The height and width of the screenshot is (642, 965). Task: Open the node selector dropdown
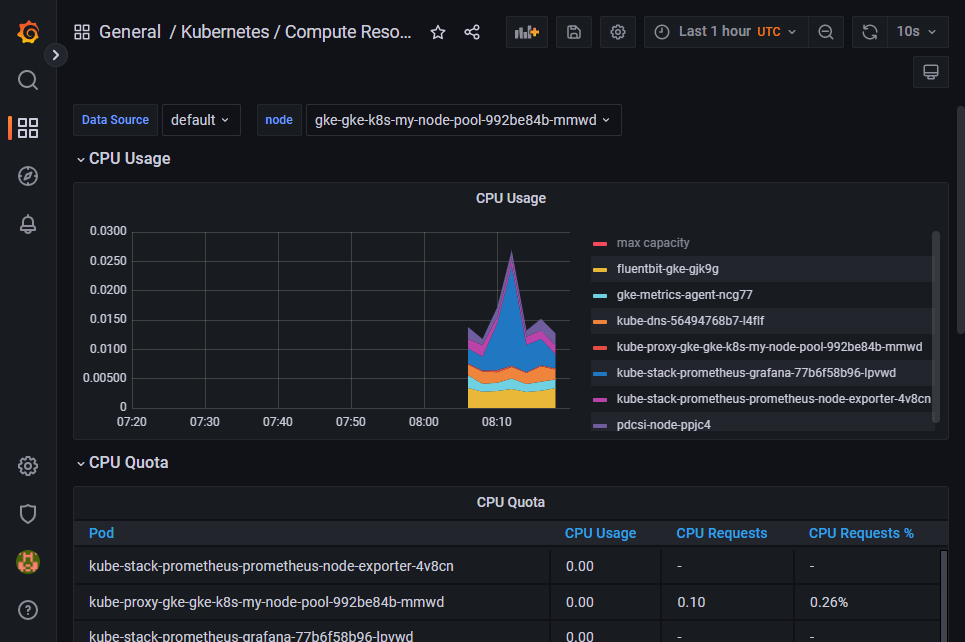(x=463, y=119)
